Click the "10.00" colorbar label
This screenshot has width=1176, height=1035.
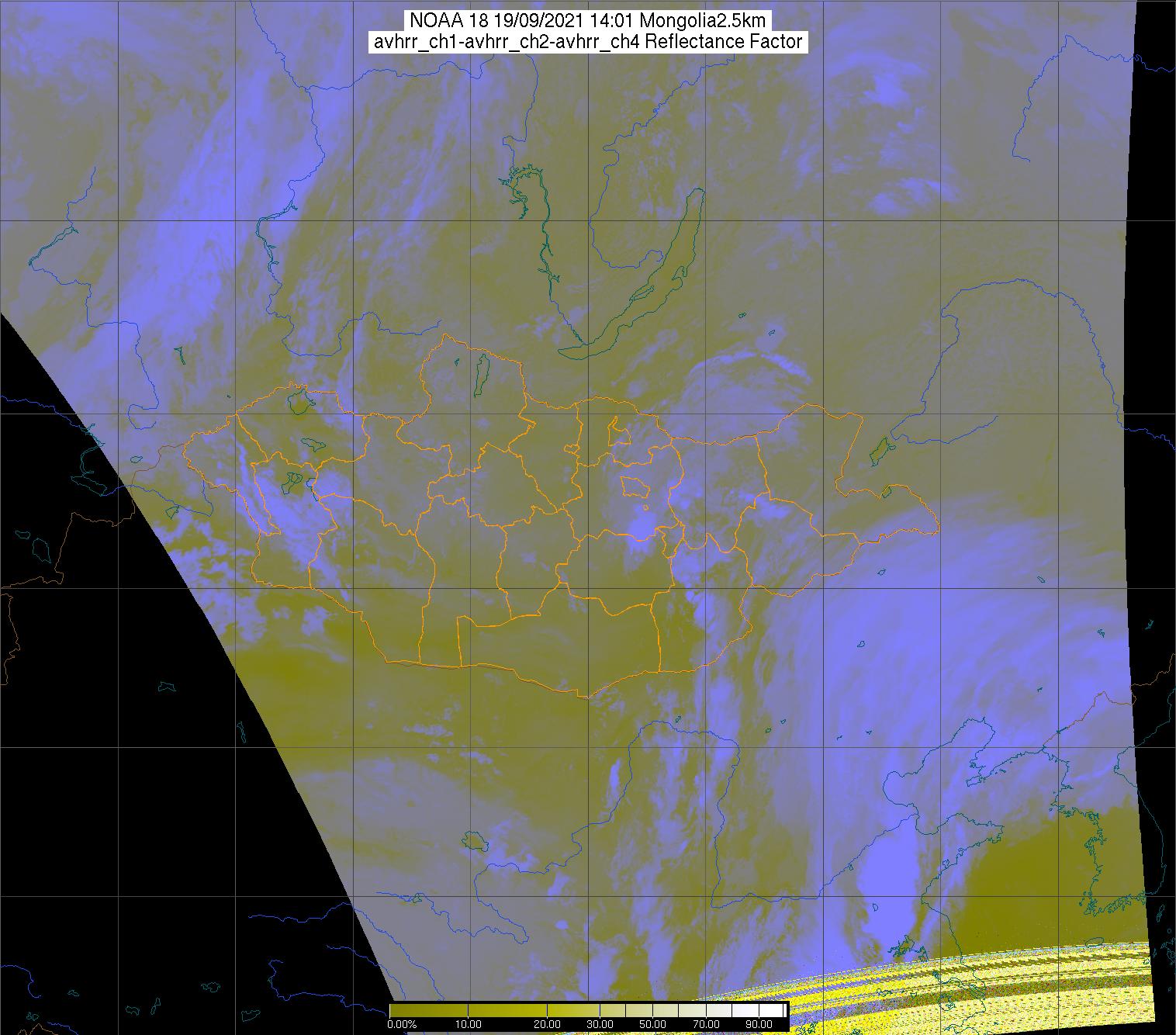click(469, 1024)
